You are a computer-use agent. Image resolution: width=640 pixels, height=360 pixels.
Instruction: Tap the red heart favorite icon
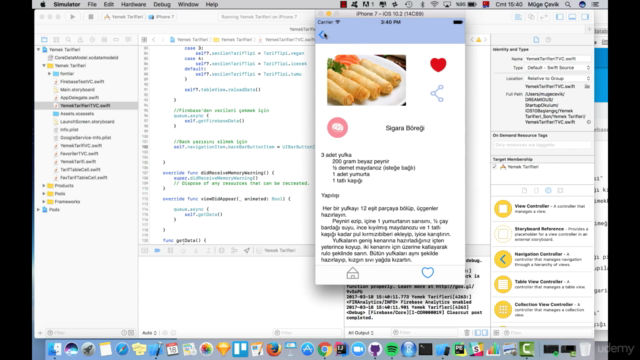(x=438, y=65)
